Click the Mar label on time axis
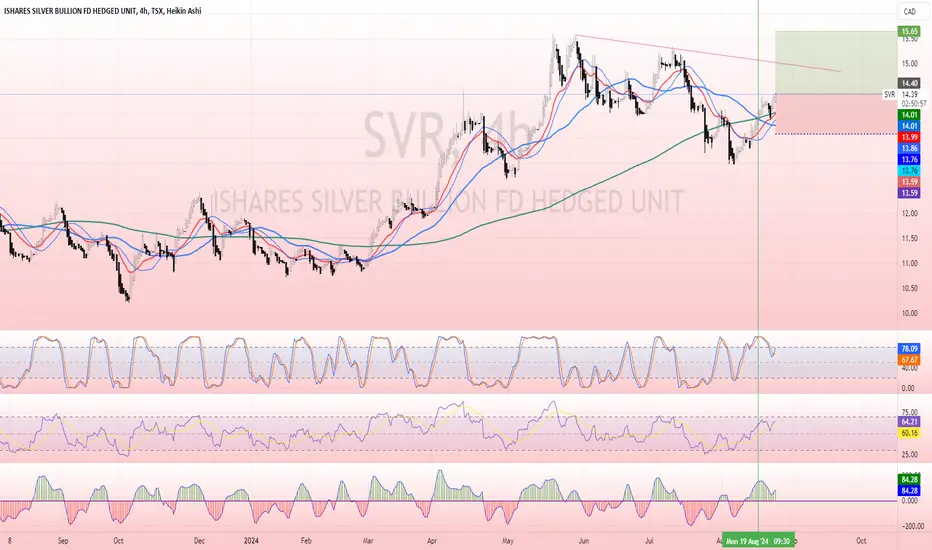 pyautogui.click(x=368, y=541)
